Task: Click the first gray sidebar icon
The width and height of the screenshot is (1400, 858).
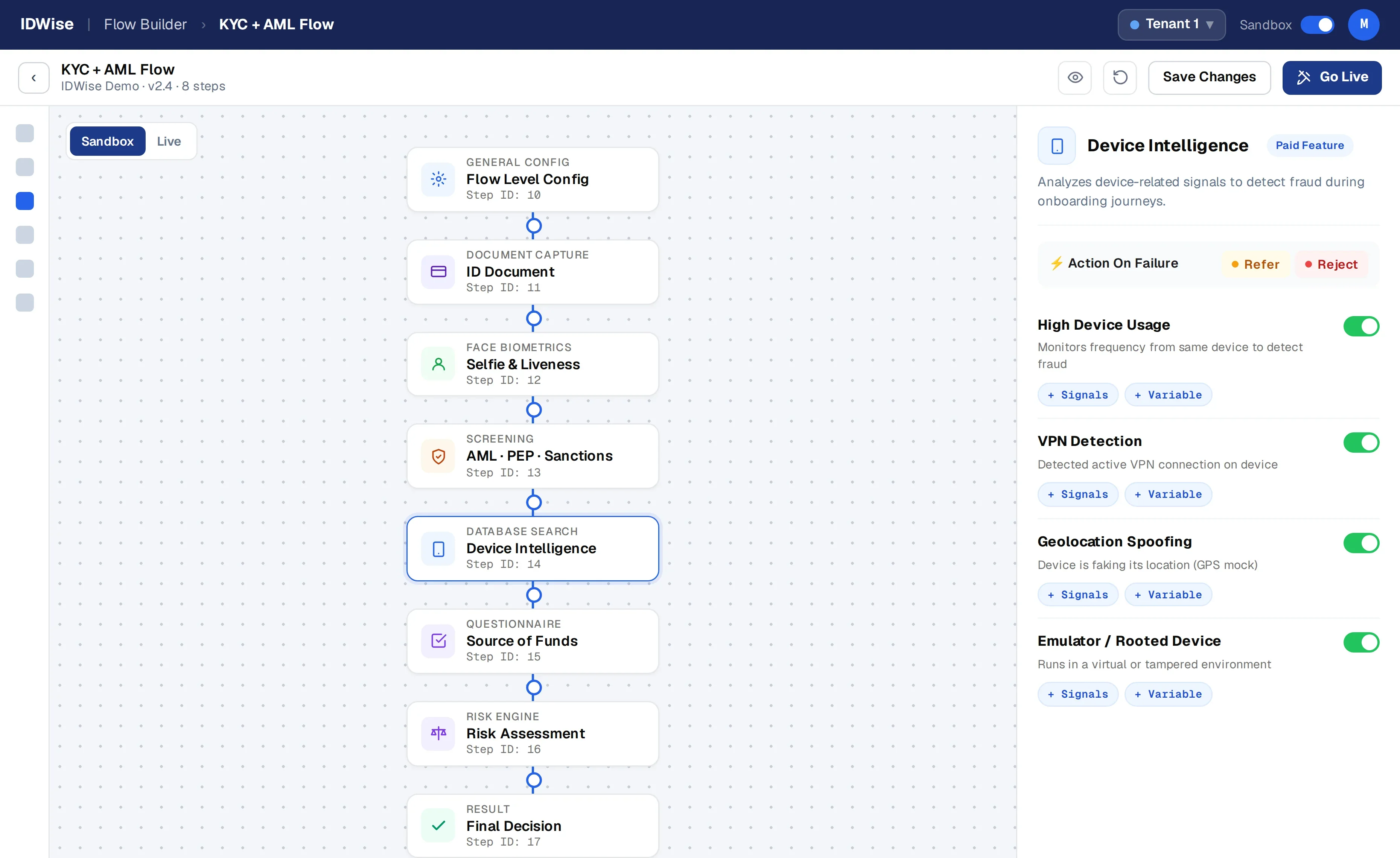Action: [25, 133]
